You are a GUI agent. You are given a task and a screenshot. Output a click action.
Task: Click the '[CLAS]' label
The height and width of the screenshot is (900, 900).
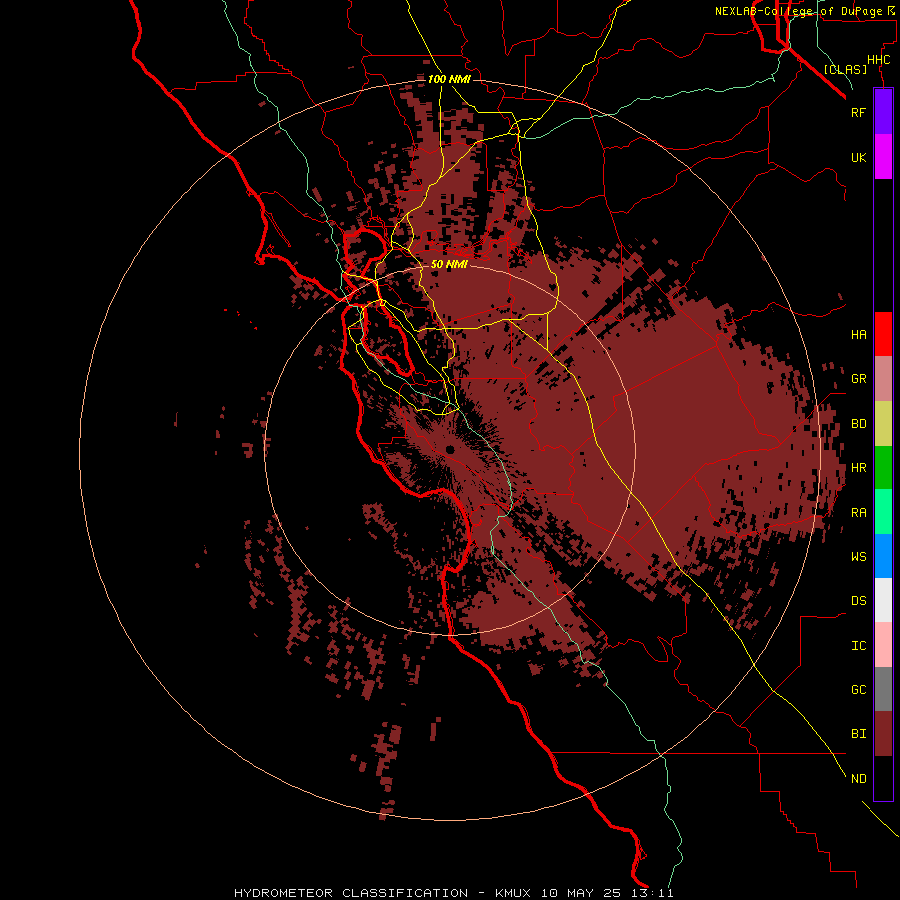pos(845,69)
